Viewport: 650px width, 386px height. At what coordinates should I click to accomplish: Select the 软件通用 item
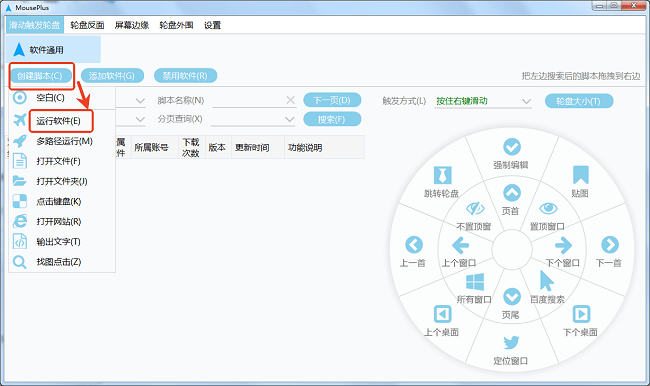(53, 49)
